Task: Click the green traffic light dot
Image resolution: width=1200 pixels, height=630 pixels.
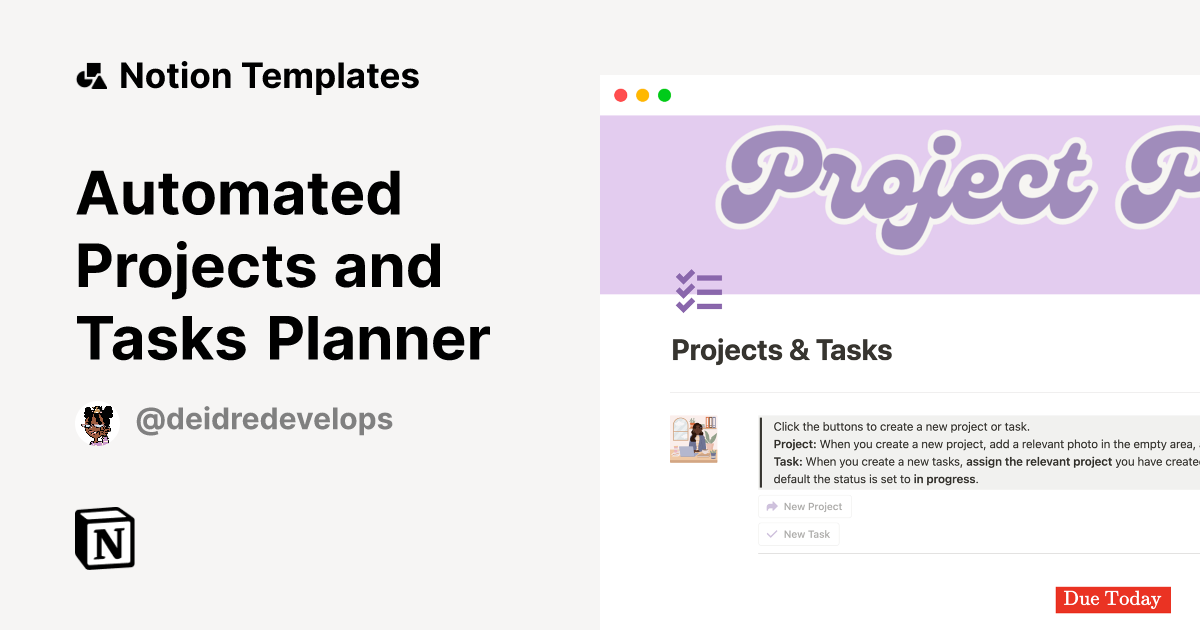Action: pyautogui.click(x=663, y=94)
